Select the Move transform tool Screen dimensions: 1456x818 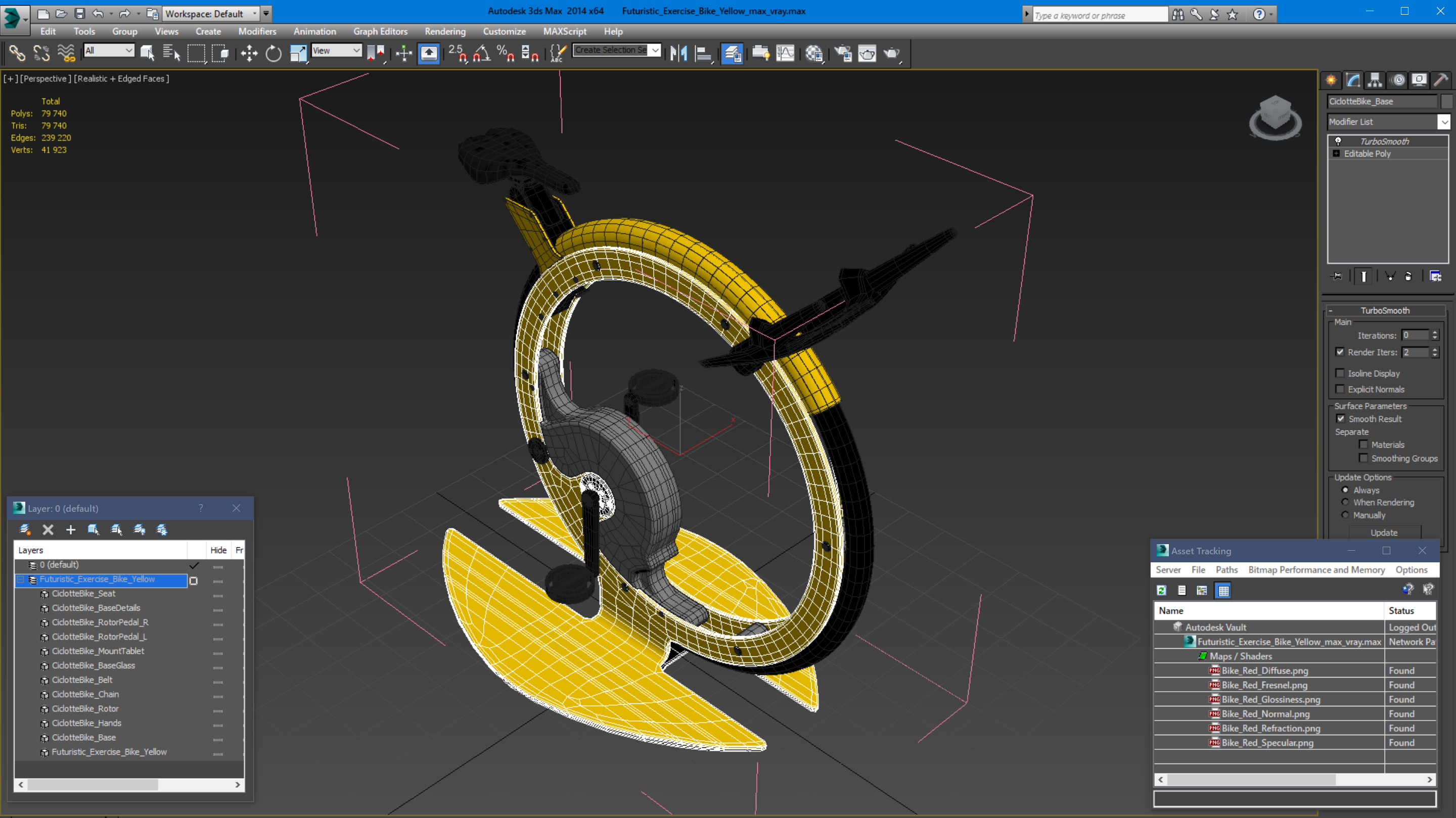249,53
